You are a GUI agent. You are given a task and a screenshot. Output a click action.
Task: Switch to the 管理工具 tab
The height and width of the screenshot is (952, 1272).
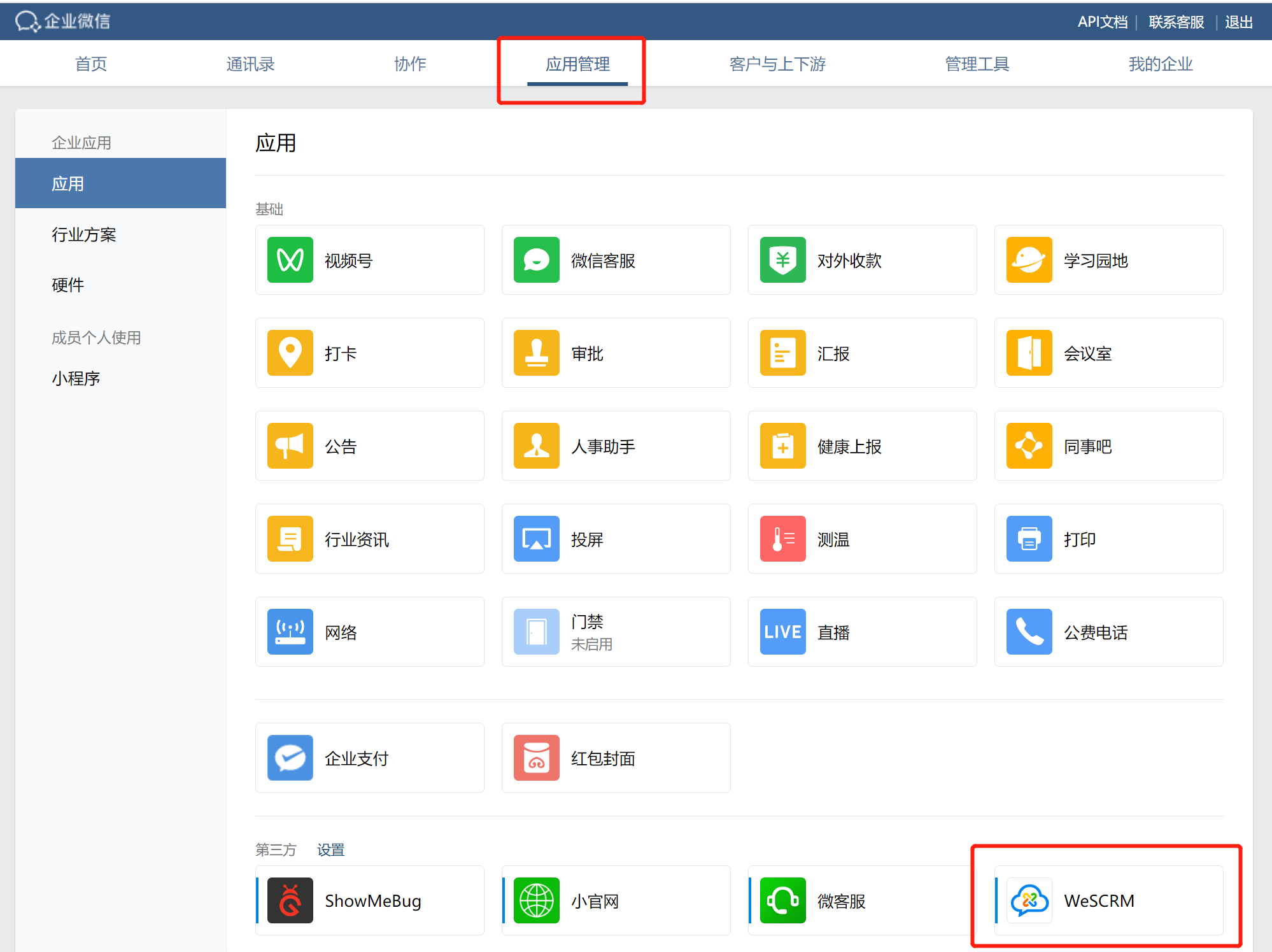[x=977, y=64]
